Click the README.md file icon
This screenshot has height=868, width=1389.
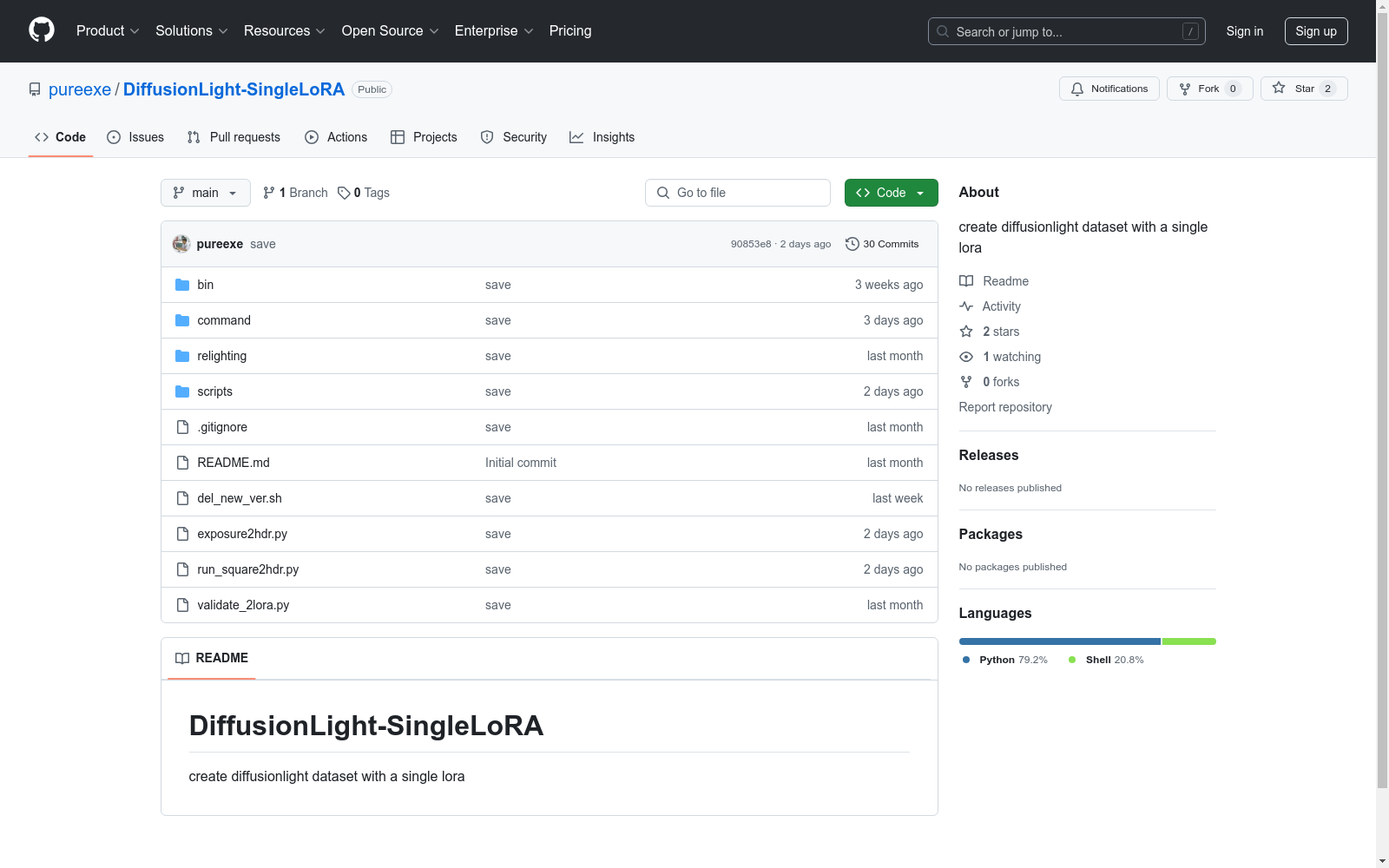click(x=182, y=463)
